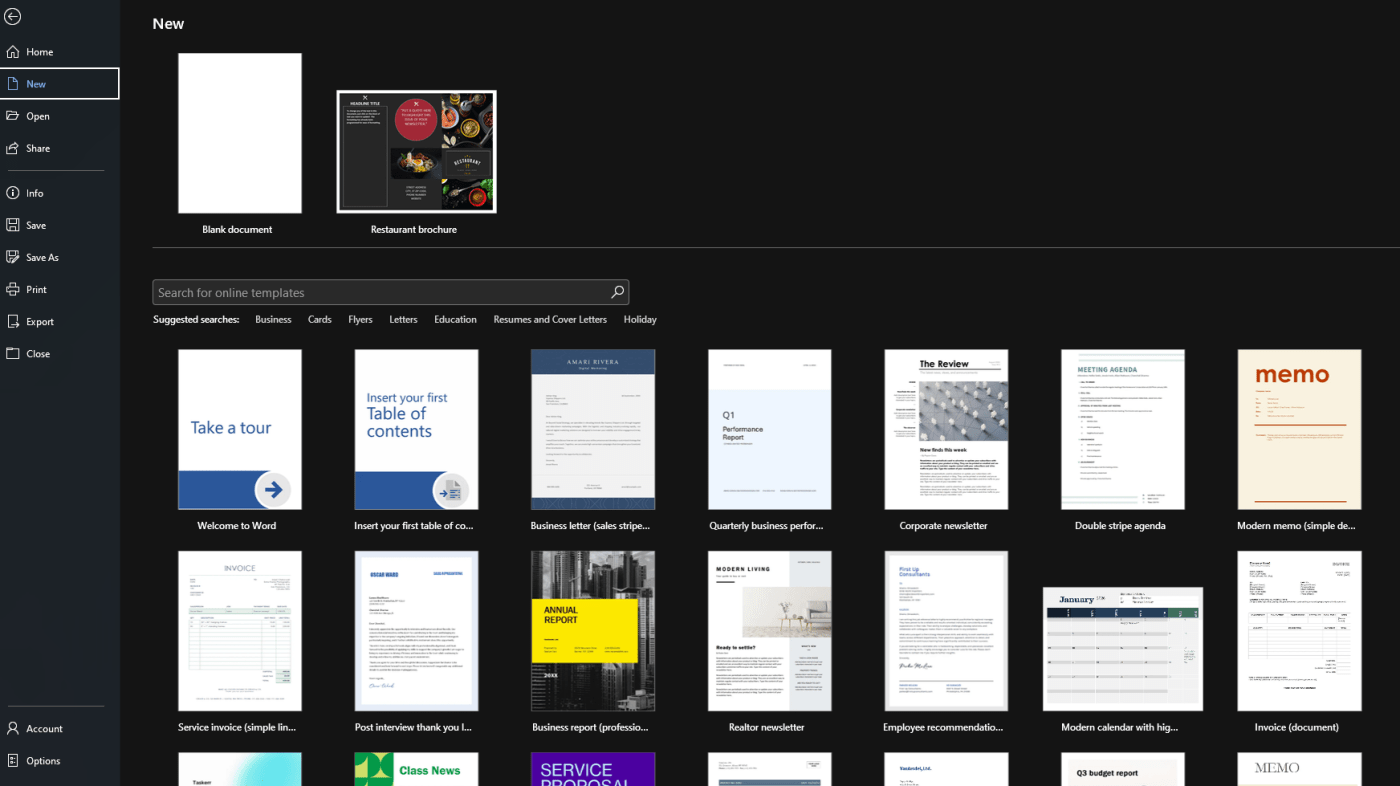Select the Save label in sidebar
Screen dimensions: 1400x786
[x=36, y=225]
